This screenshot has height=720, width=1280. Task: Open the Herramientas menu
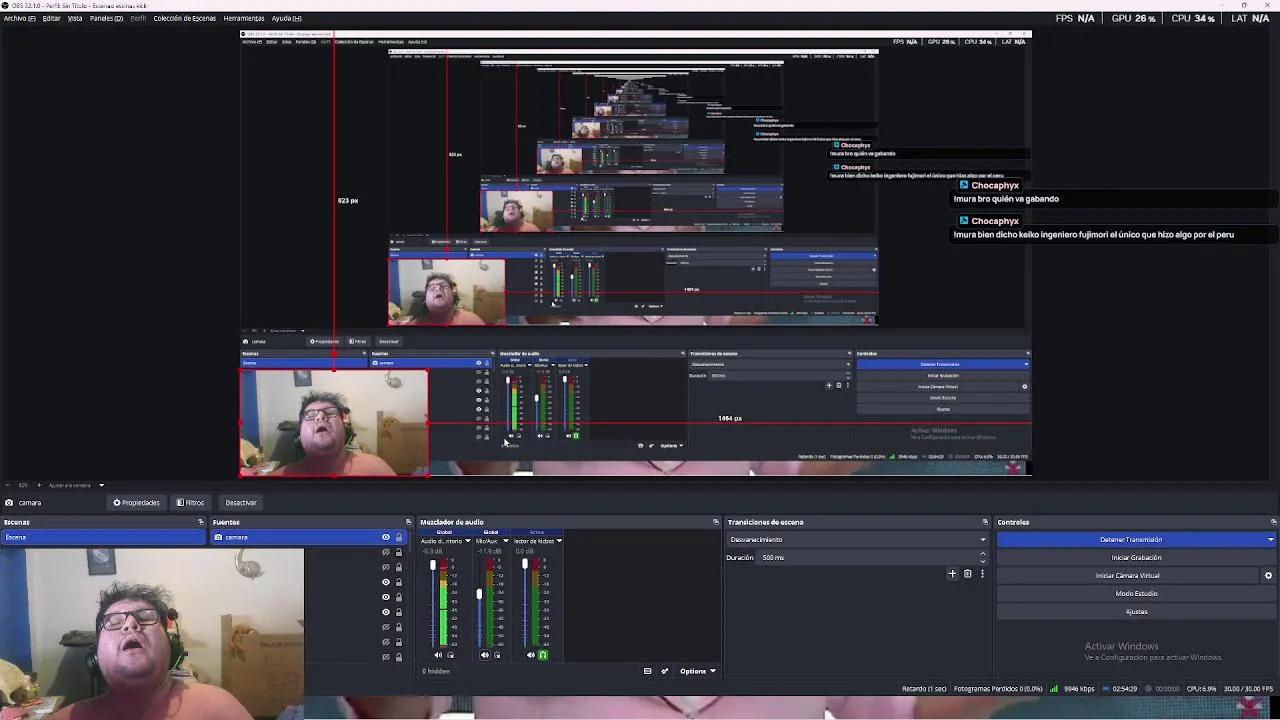[244, 18]
